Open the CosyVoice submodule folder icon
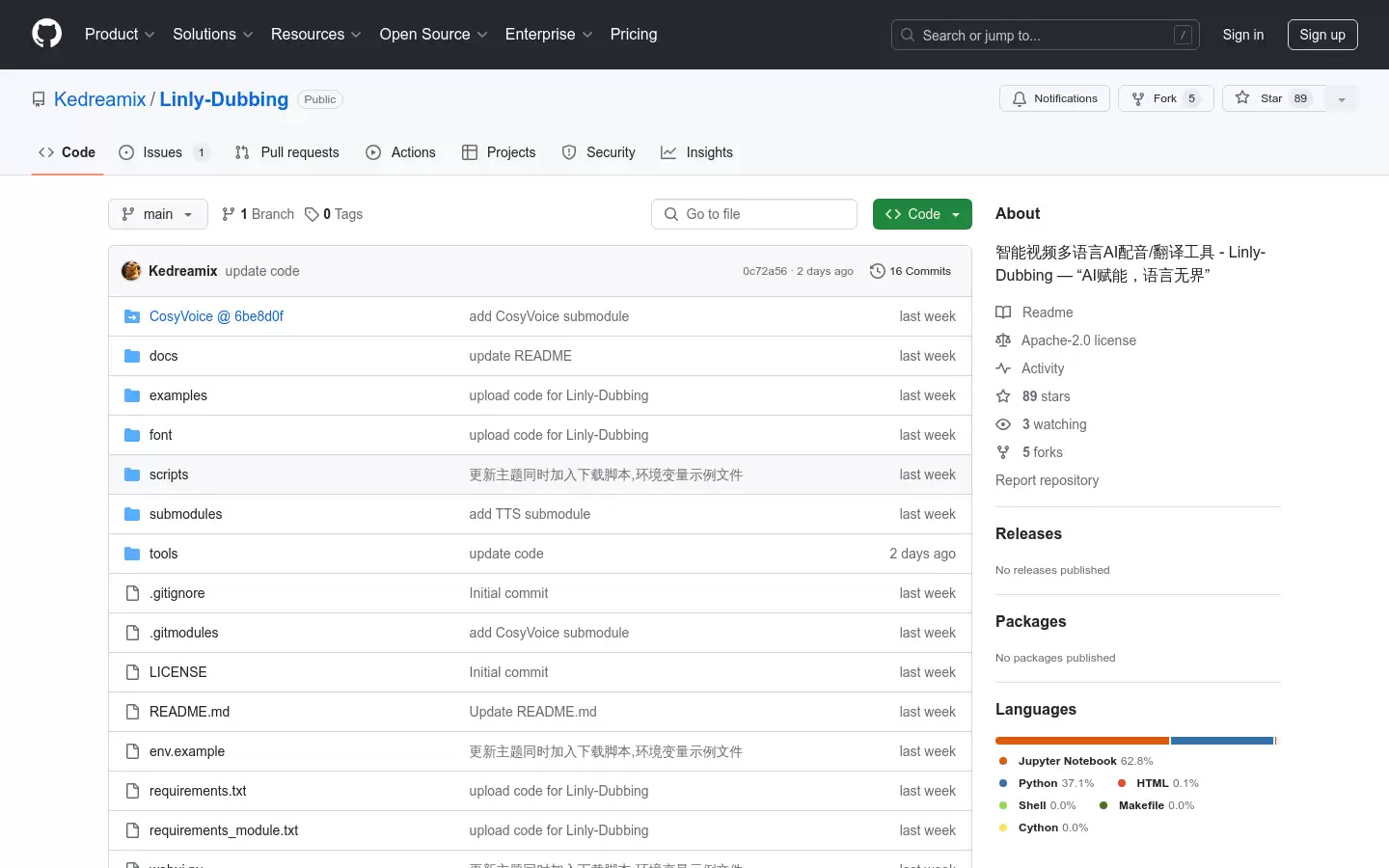The height and width of the screenshot is (868, 1389). 132,315
